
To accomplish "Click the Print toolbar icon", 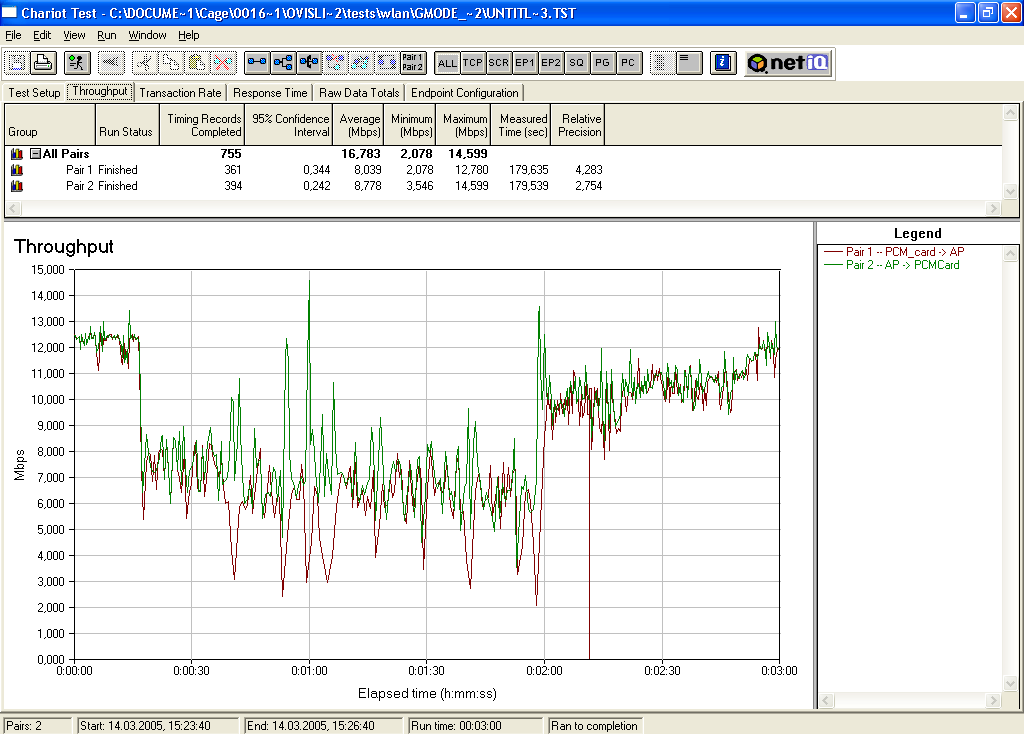I will tap(43, 63).
